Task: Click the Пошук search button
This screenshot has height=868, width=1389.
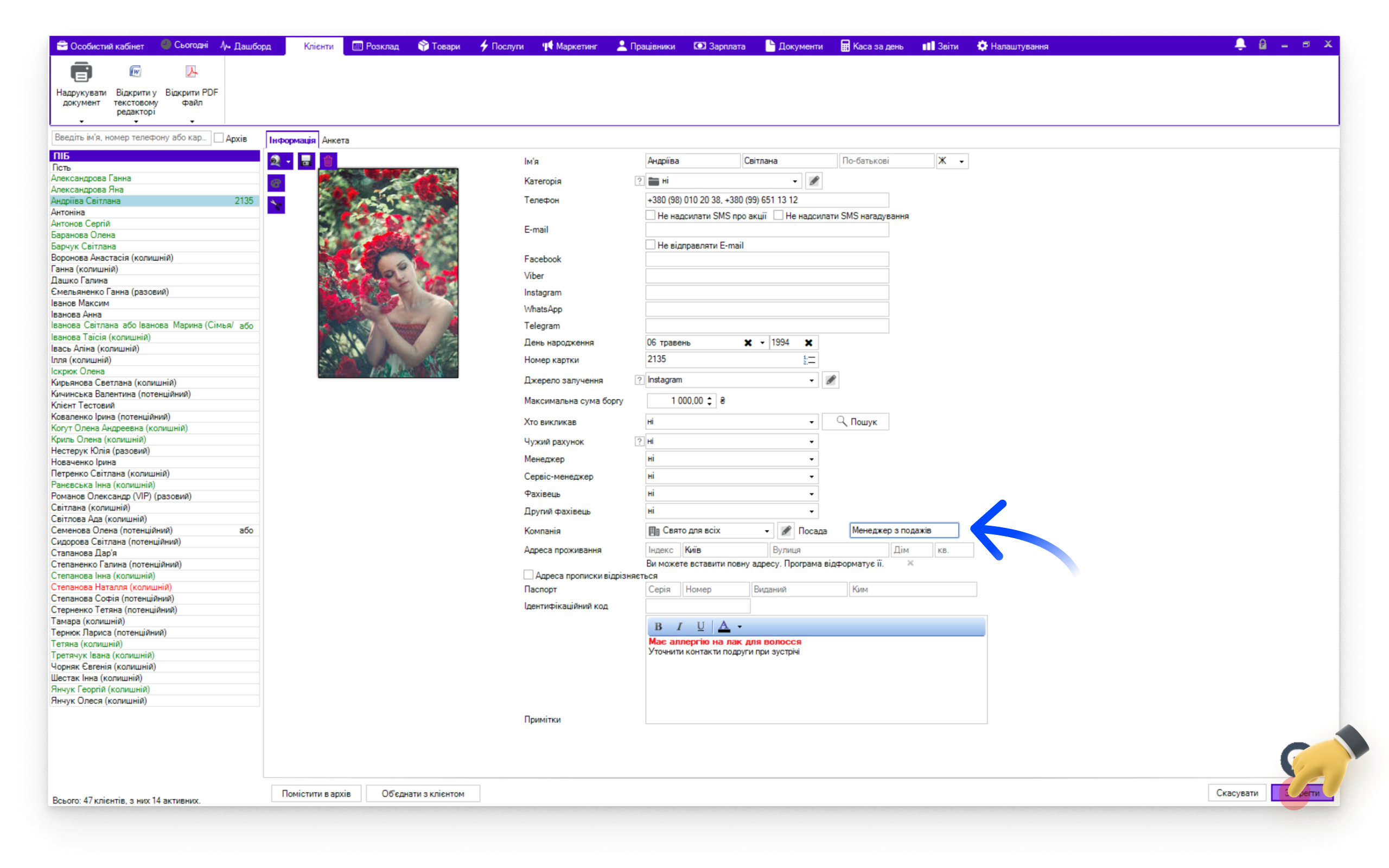Action: [856, 422]
